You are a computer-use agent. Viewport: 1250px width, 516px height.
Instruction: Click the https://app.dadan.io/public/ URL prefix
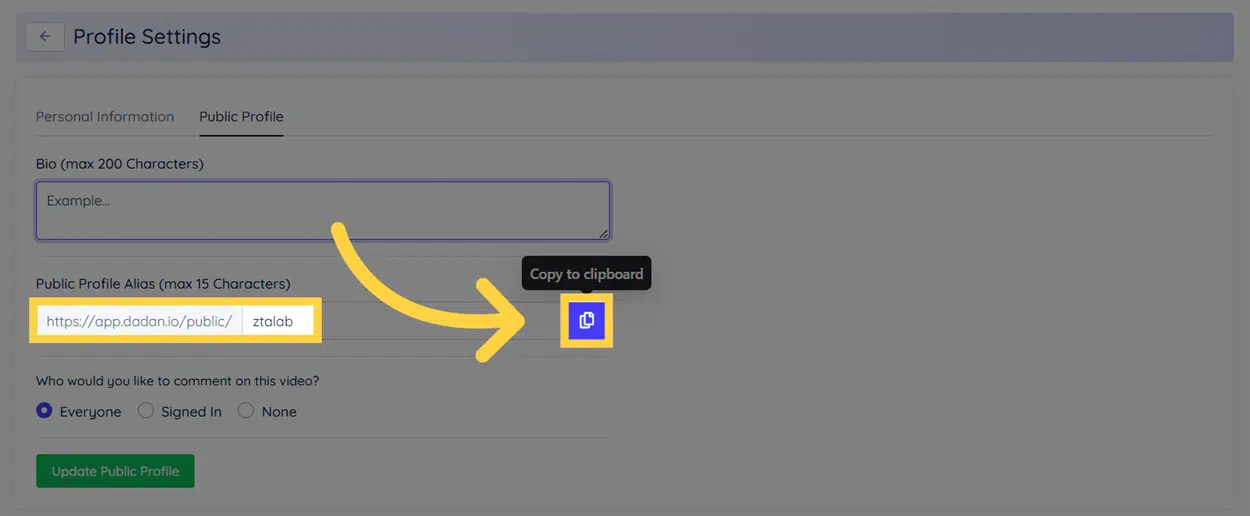pyautogui.click(x=139, y=321)
